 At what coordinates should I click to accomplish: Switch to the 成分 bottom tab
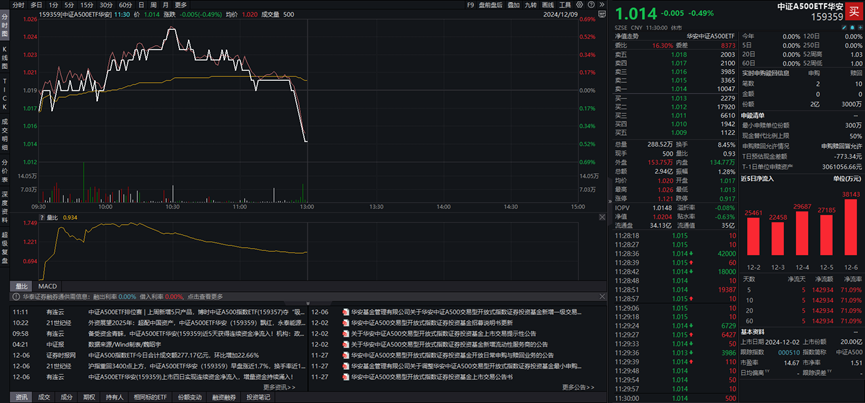pyautogui.click(x=66, y=397)
